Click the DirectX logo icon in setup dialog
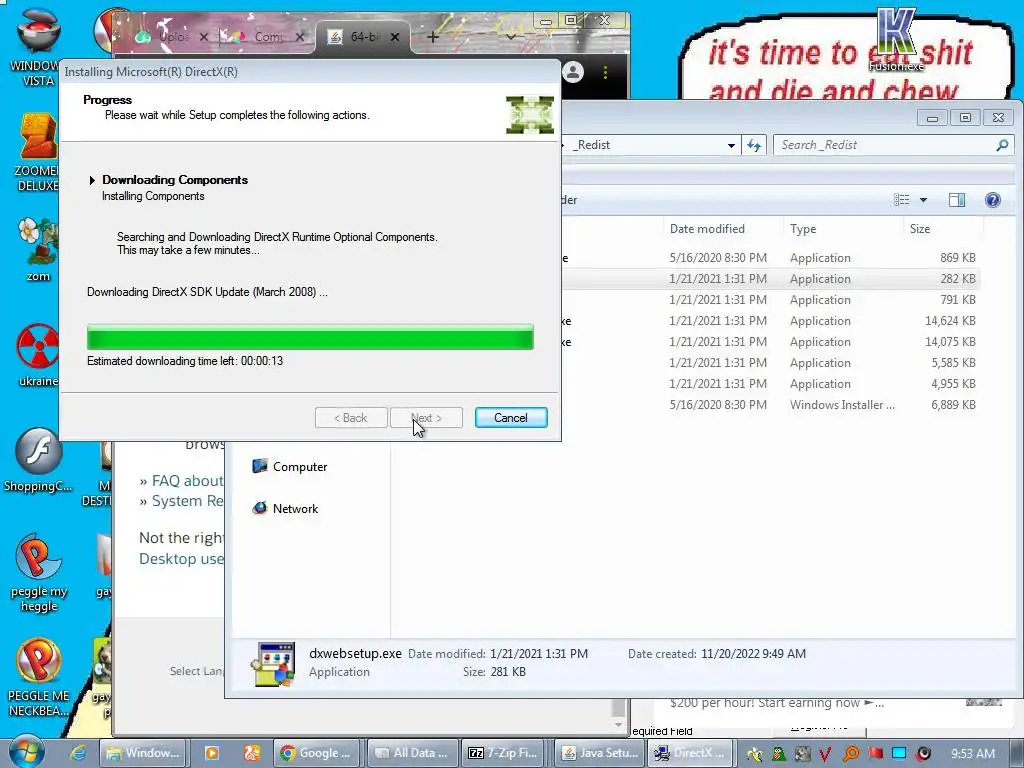Viewport: 1024px width, 768px height. tap(530, 115)
